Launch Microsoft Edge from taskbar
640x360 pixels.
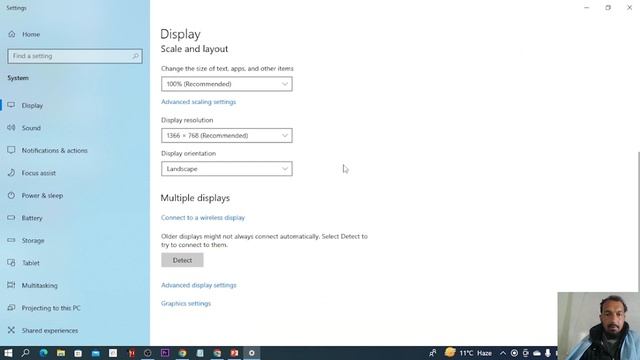coord(43,353)
